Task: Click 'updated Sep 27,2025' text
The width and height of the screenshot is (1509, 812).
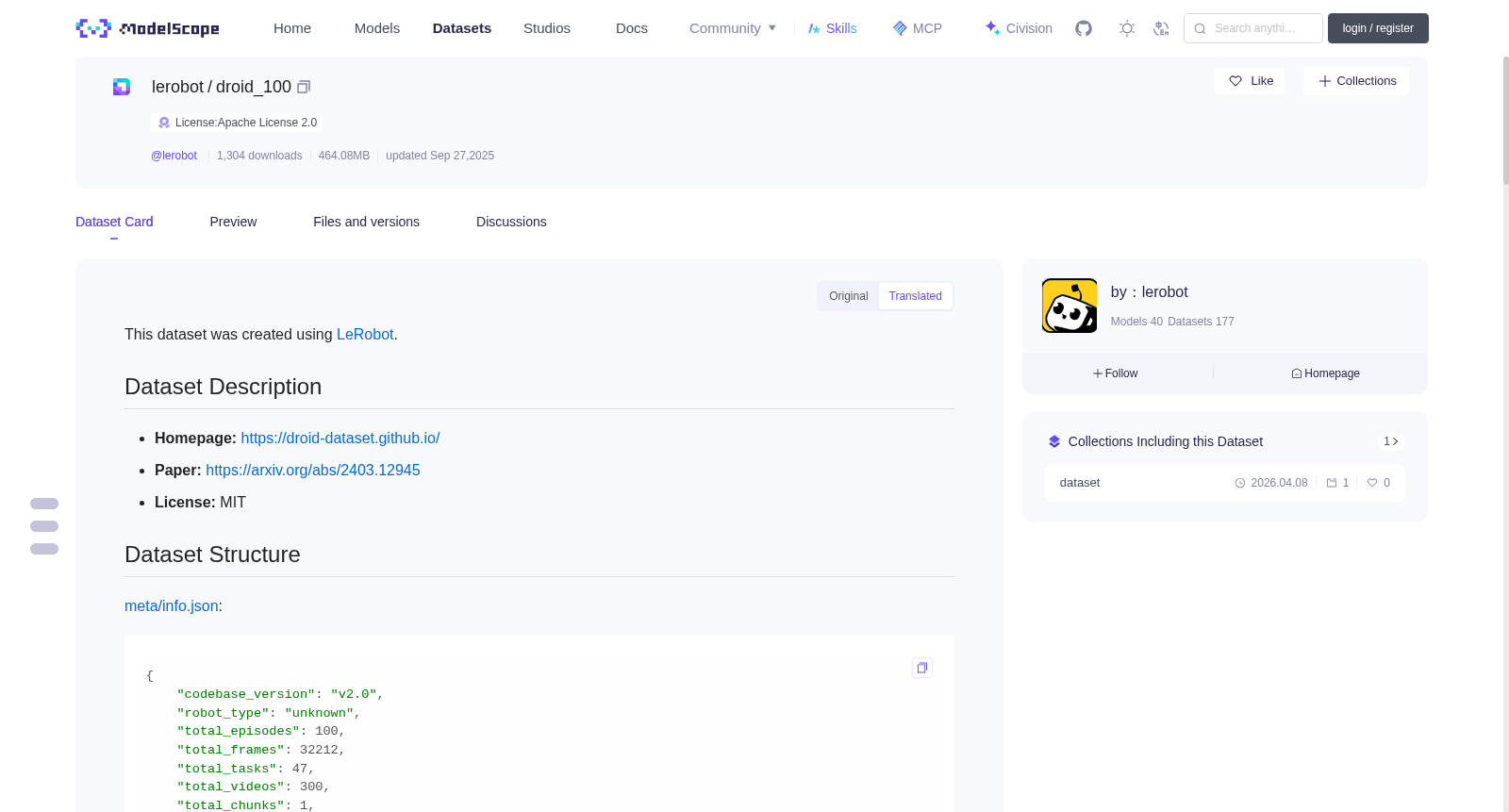Action: click(x=439, y=156)
